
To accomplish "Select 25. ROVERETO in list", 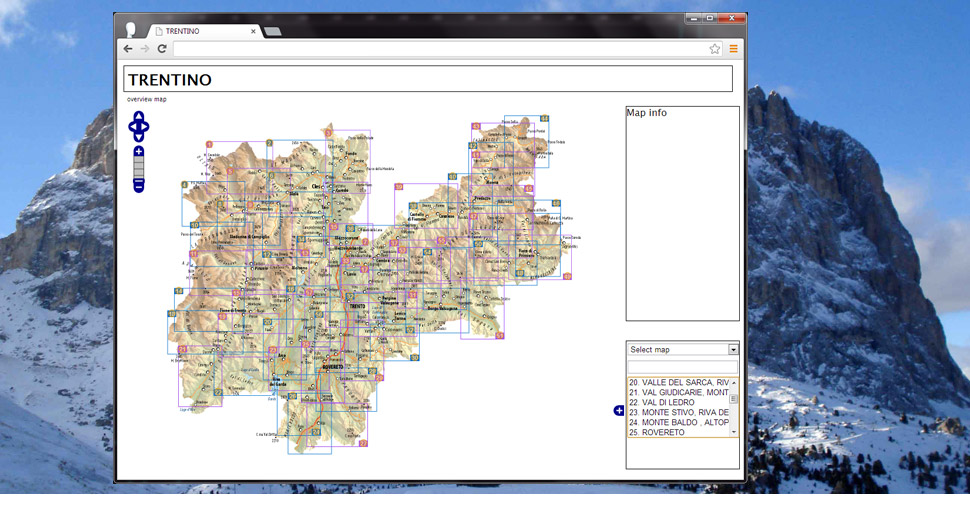I will click(x=679, y=432).
